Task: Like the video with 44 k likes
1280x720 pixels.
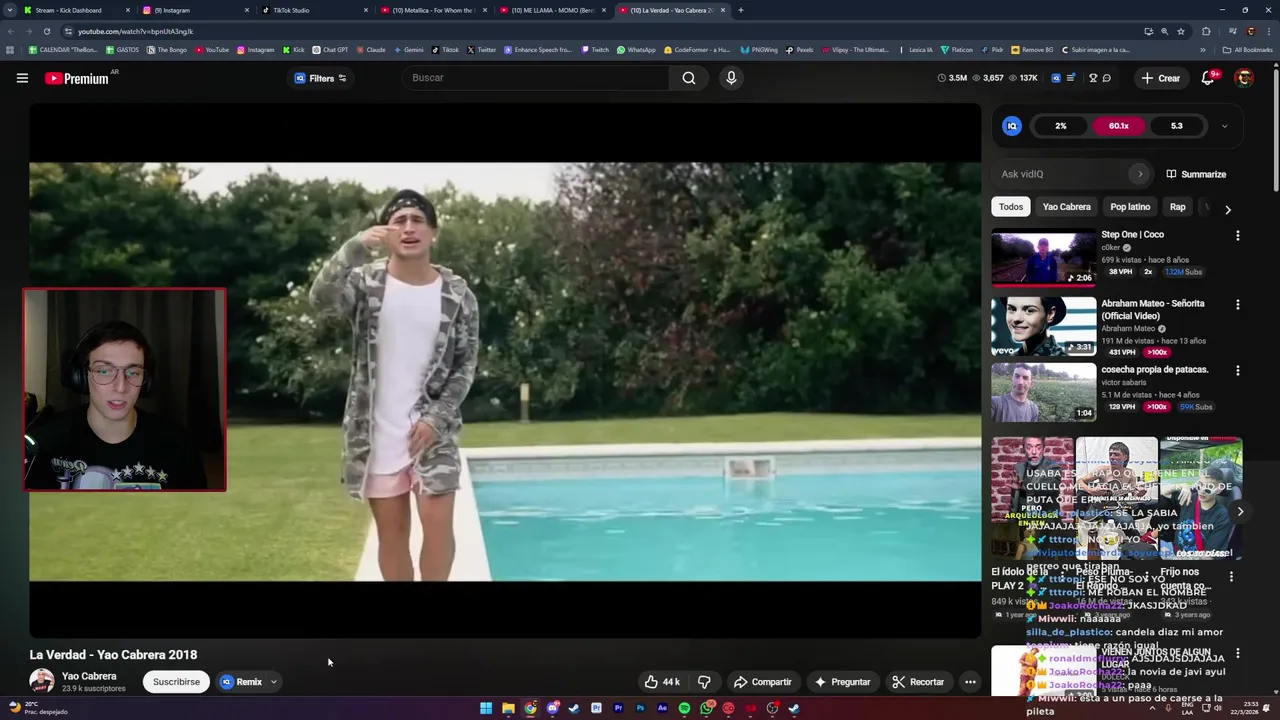Action: tap(662, 682)
